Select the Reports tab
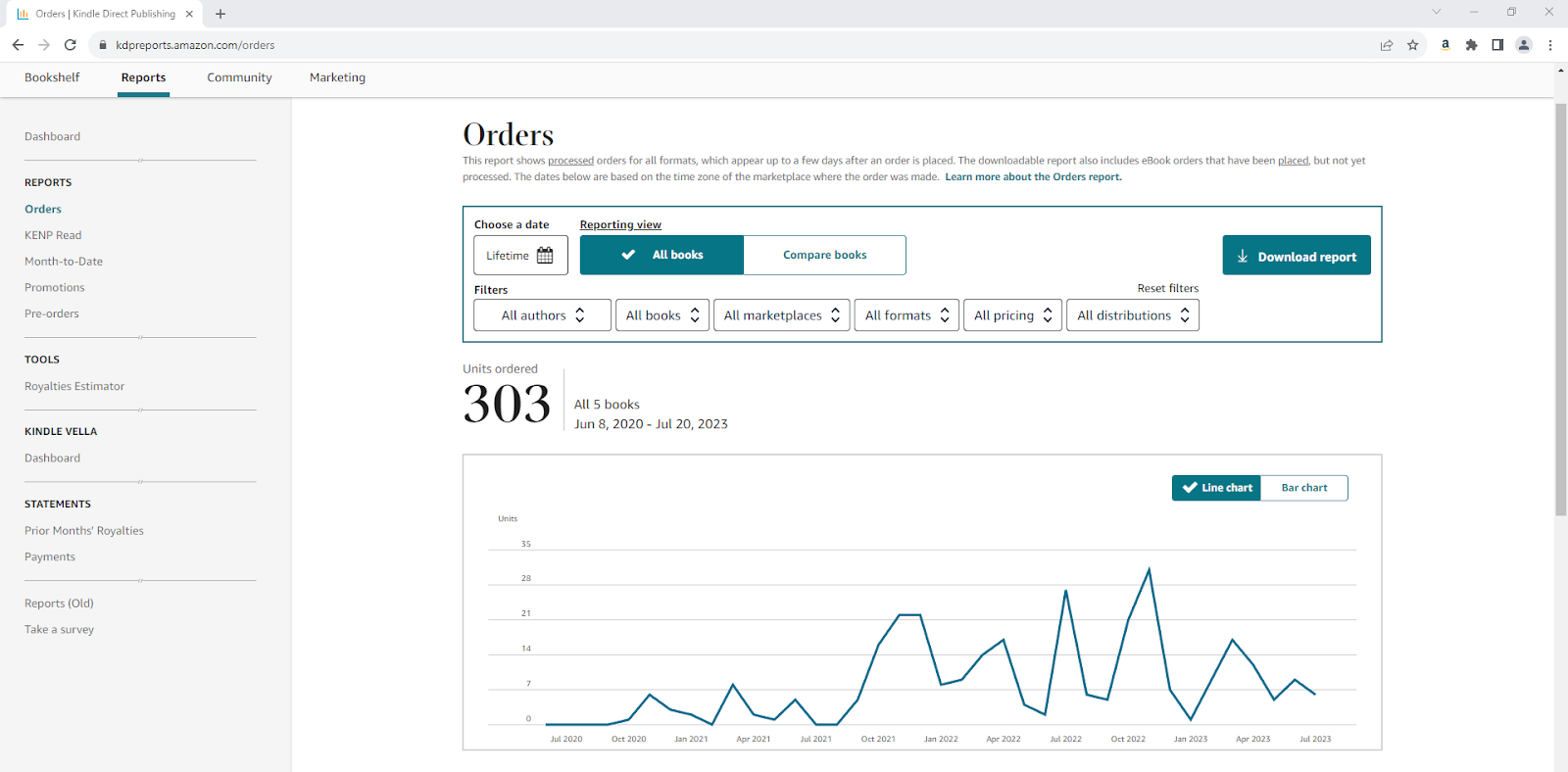The image size is (1568, 772). click(143, 77)
